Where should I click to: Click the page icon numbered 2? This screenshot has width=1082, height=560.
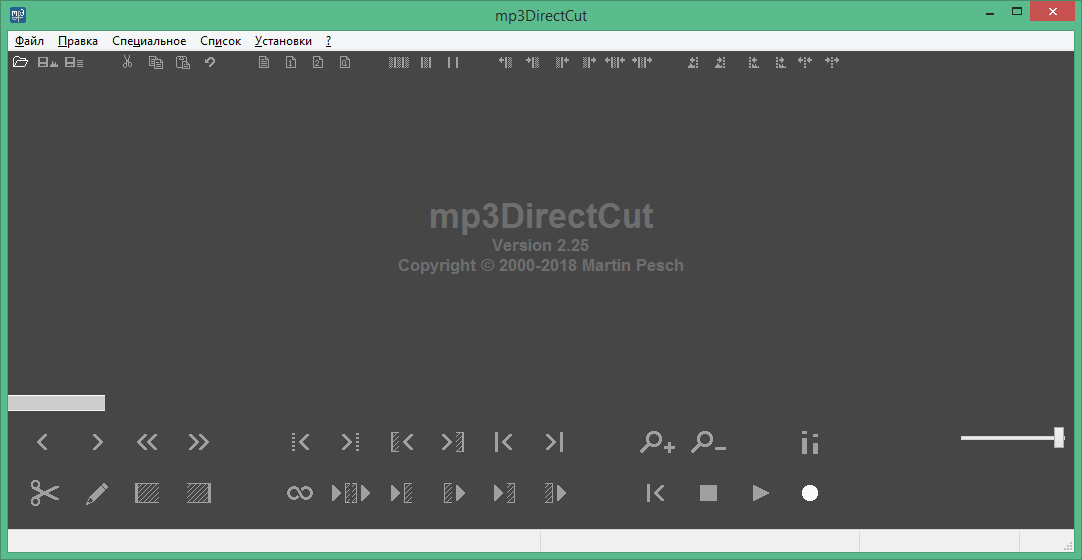(317, 62)
